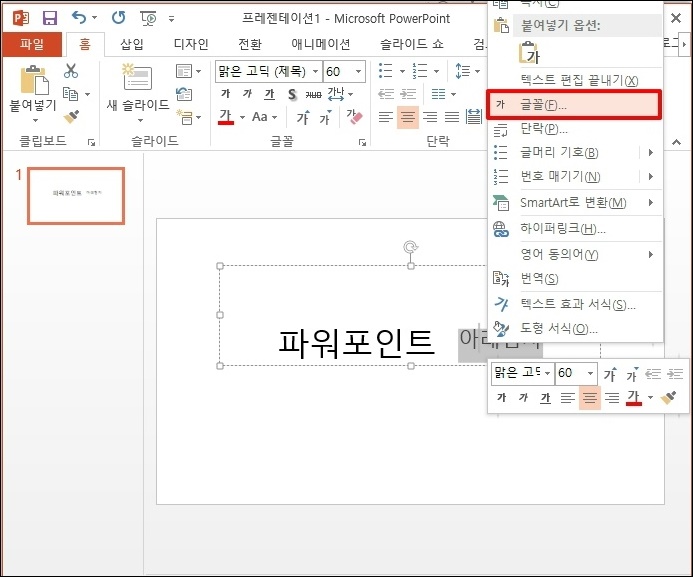Open ribbon font size 60 dropdown
The image size is (693, 577).
358,71
